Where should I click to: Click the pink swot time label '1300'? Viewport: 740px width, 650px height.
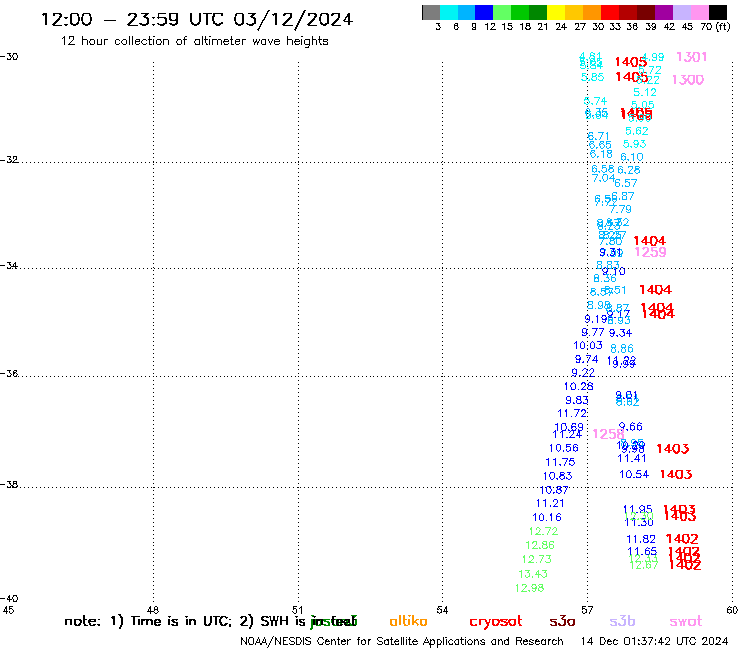point(688,80)
